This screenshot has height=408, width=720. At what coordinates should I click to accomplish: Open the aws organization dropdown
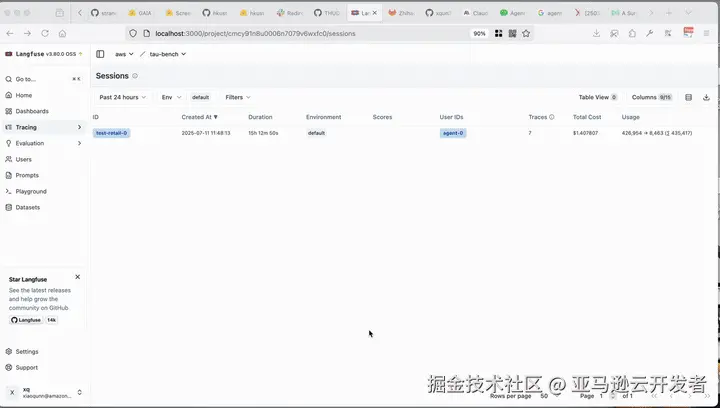click(x=124, y=54)
